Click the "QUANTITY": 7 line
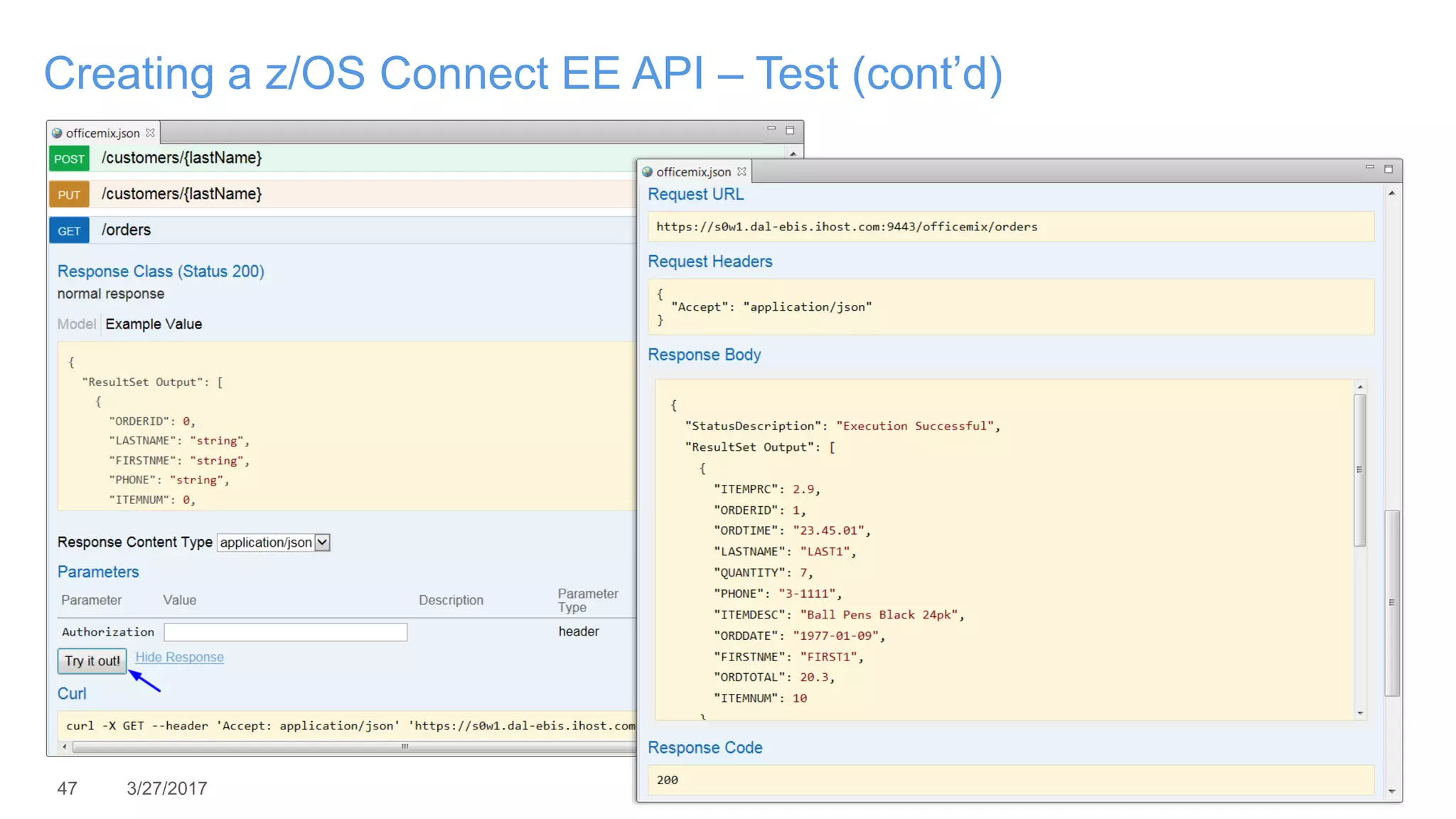This screenshot has width=1456, height=819. (x=763, y=573)
